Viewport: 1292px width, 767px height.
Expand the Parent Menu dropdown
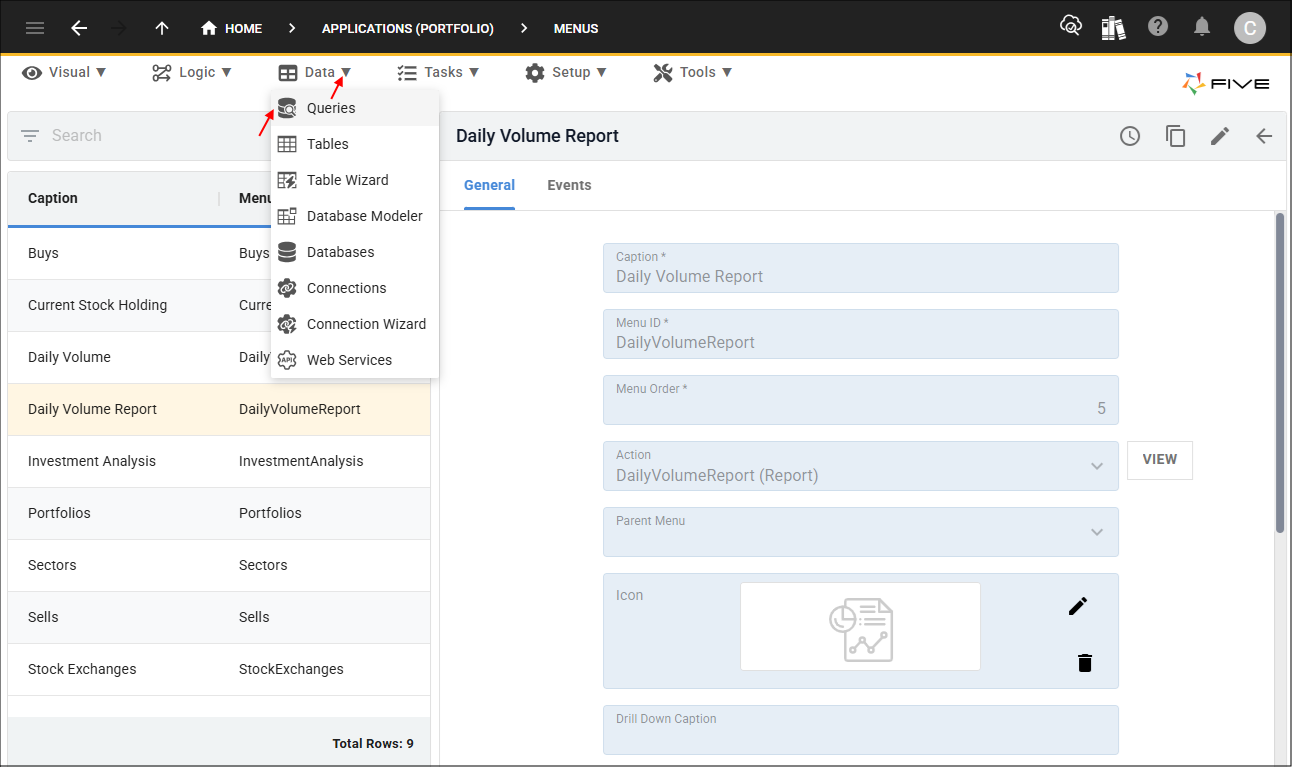pyautogui.click(x=1097, y=532)
